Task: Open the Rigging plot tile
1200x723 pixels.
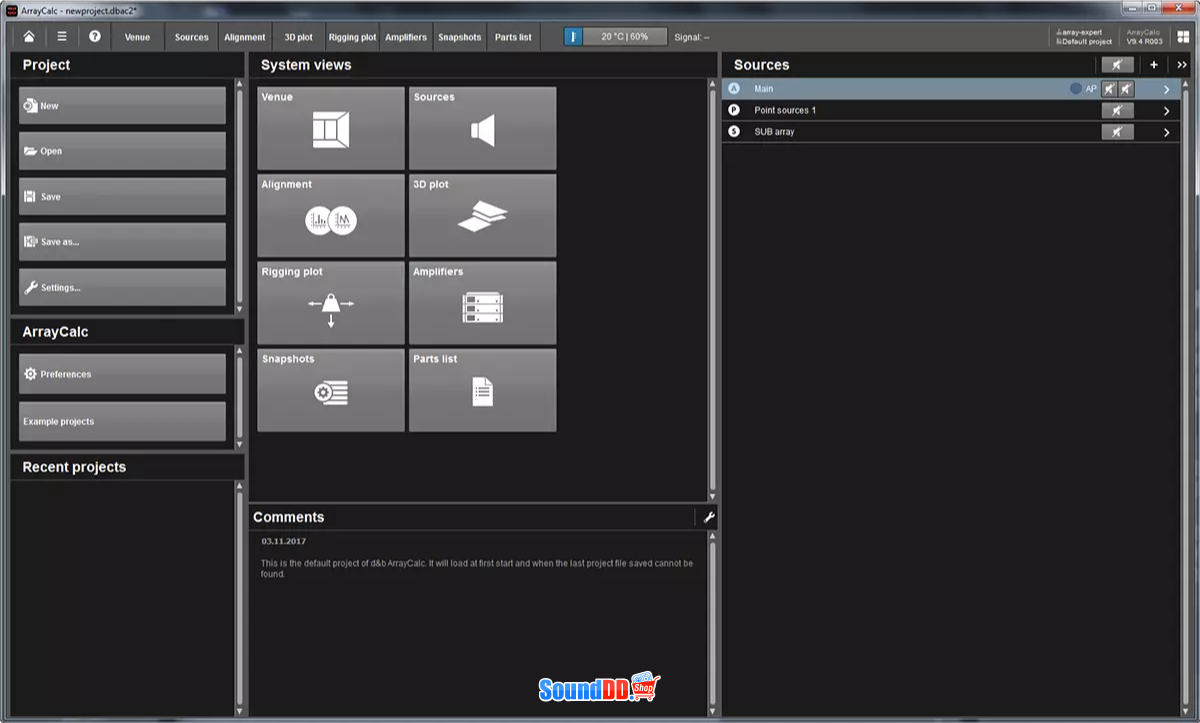Action: (x=331, y=302)
